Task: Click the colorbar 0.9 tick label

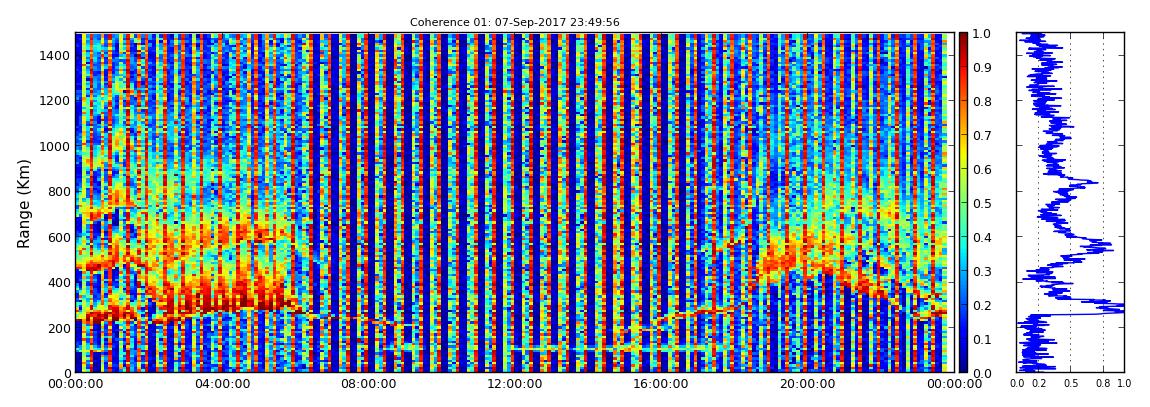Action: click(984, 67)
